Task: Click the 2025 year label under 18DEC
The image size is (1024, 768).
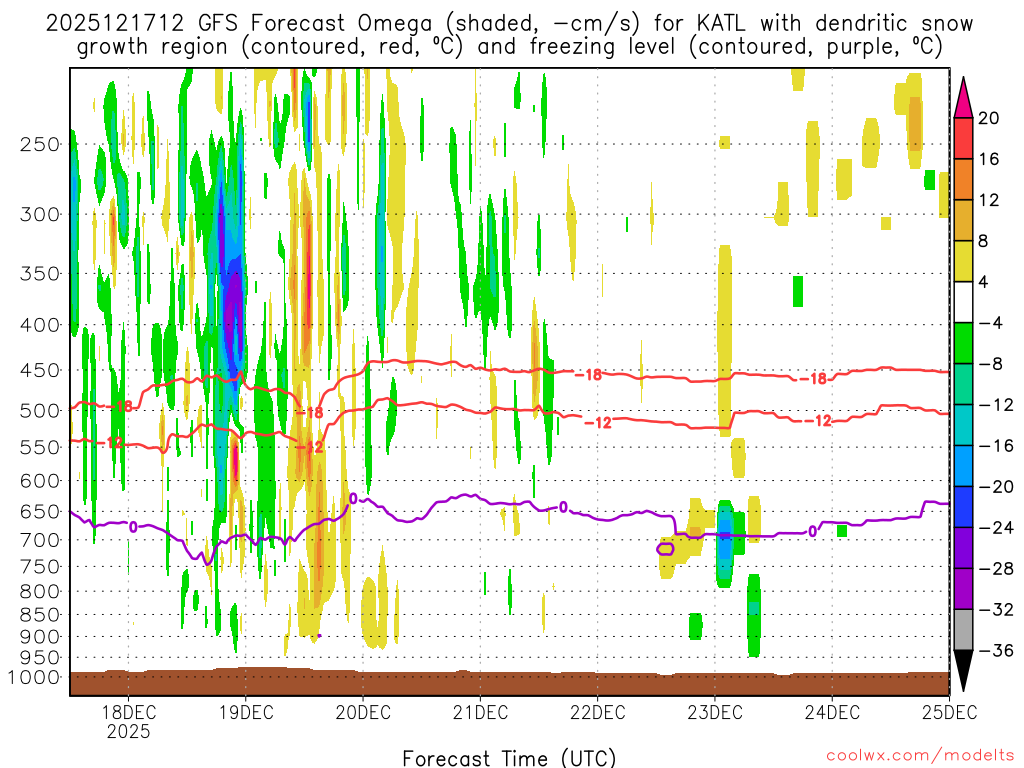Action: click(x=129, y=731)
